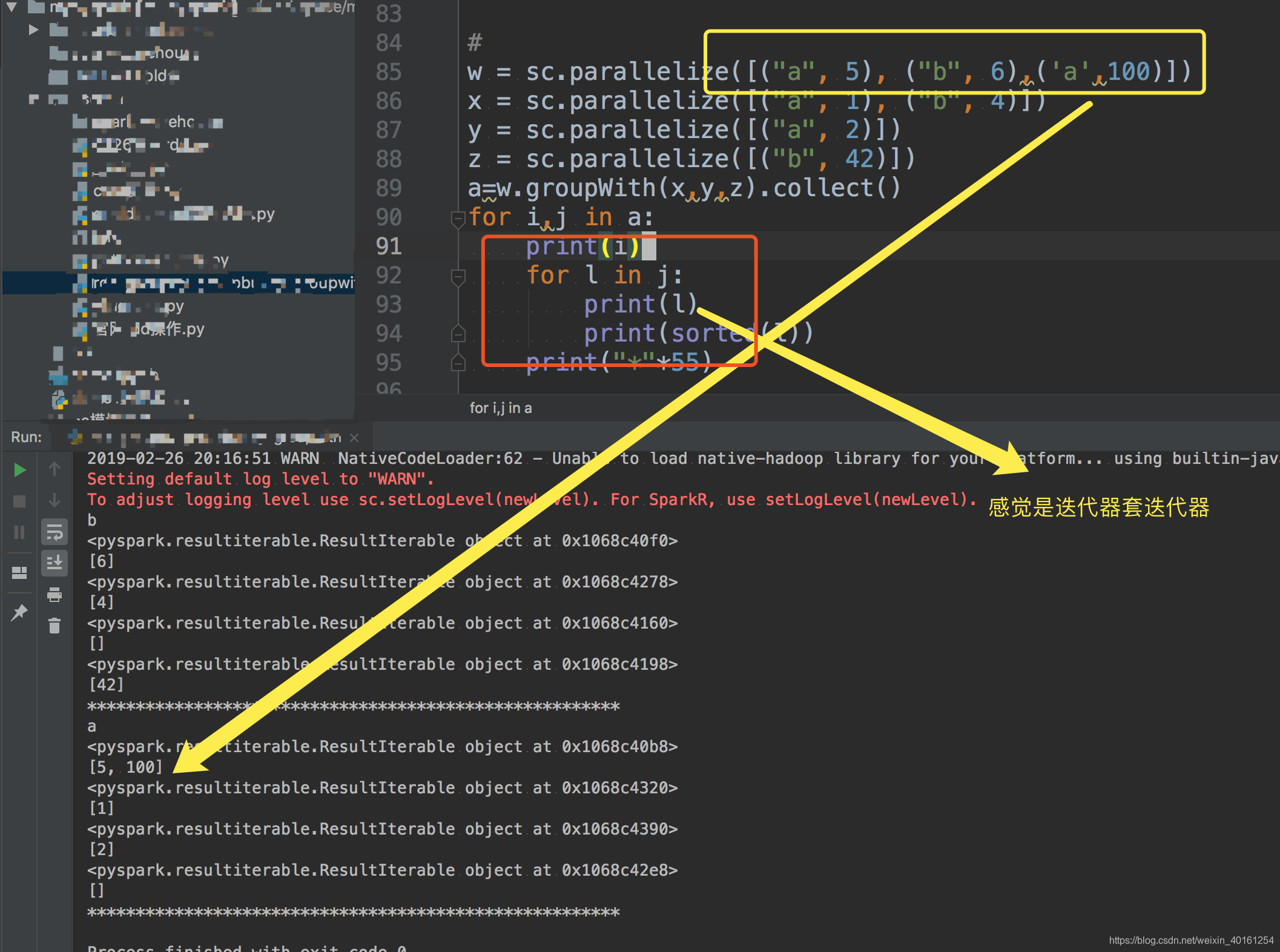Click line number 91 in gutter
1280x952 pixels.
pyautogui.click(x=388, y=246)
